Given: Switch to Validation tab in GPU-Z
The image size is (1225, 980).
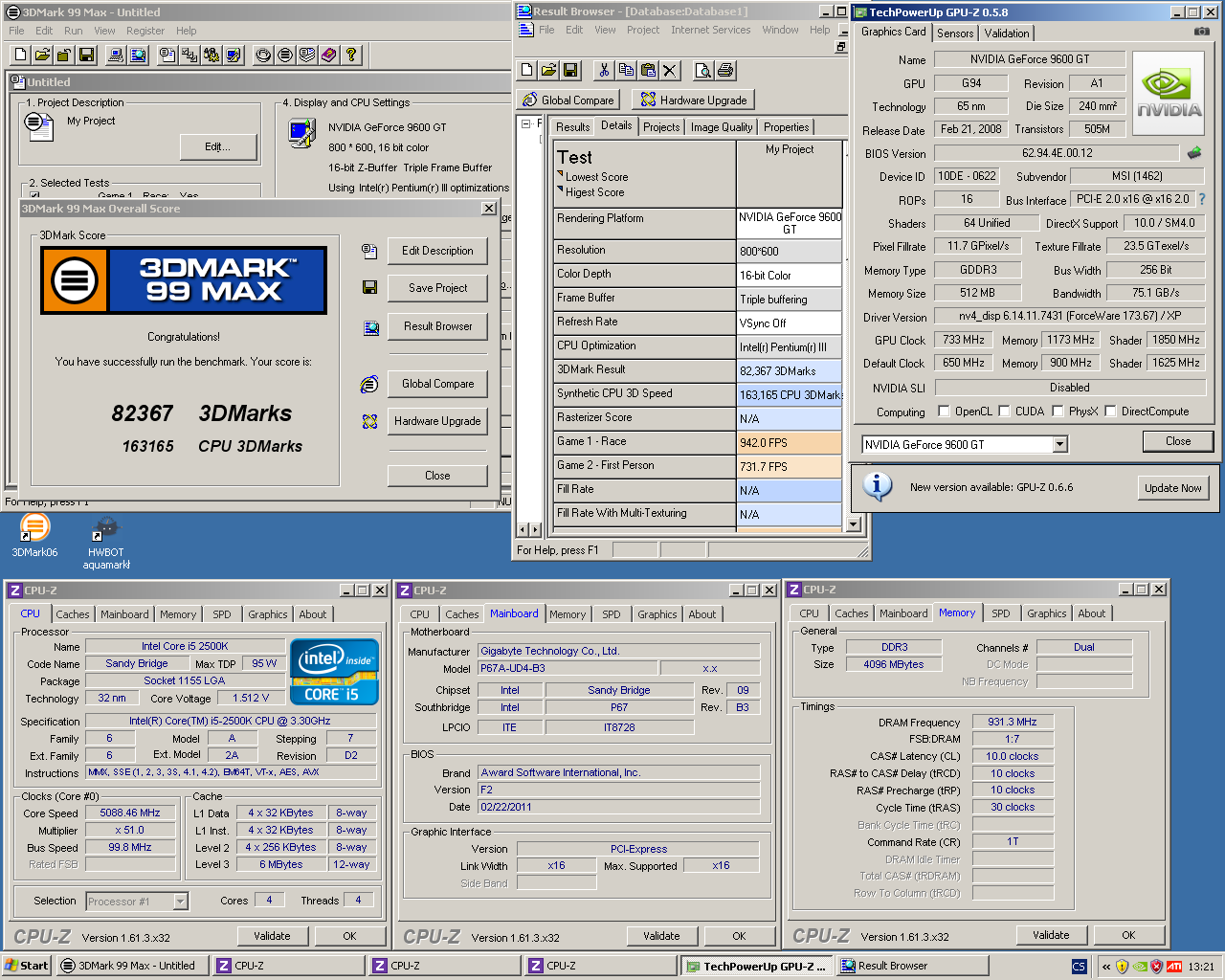Looking at the screenshot, I should pyautogui.click(x=1007, y=33).
